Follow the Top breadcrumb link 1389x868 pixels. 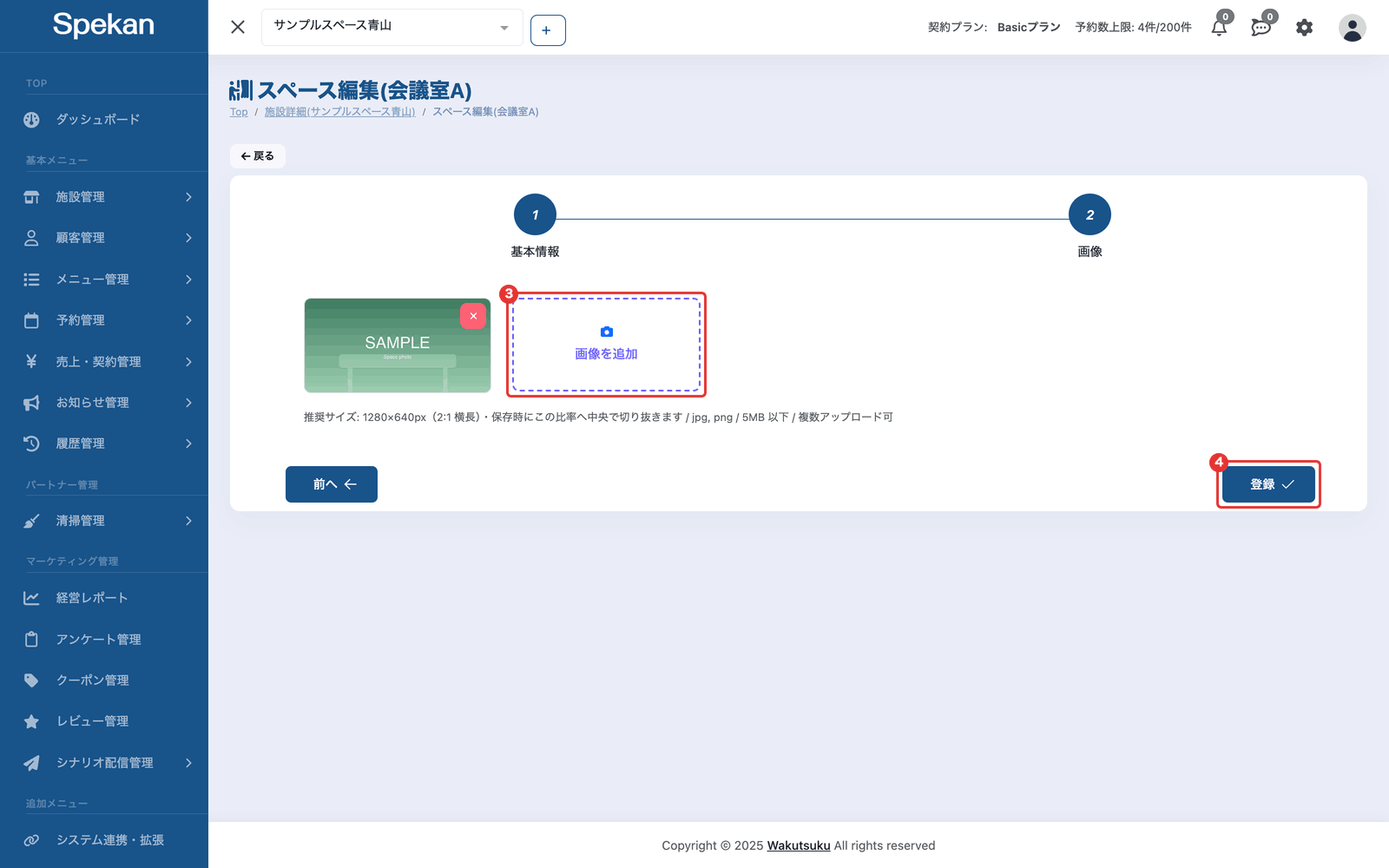coord(239,112)
